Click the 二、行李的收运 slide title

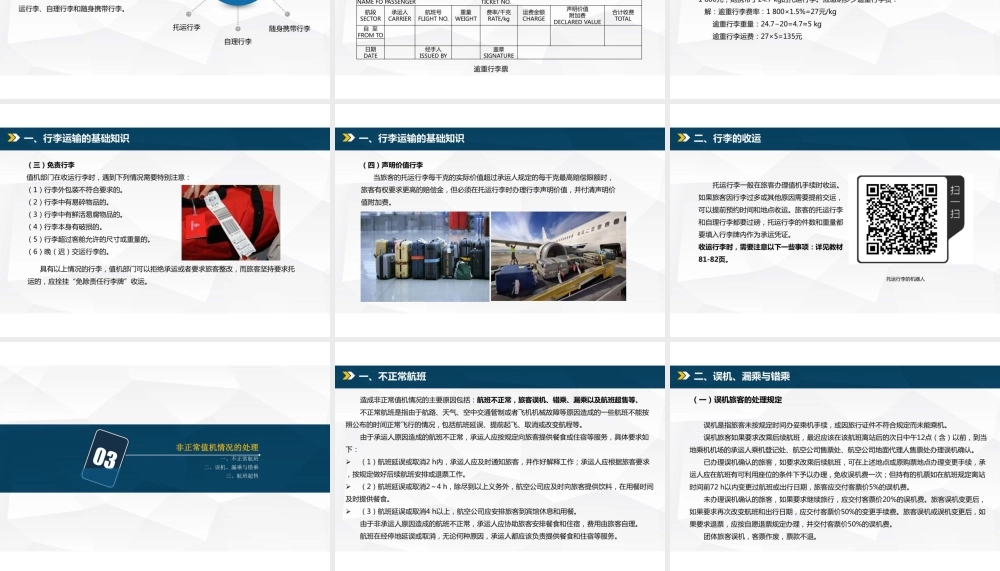pos(727,138)
